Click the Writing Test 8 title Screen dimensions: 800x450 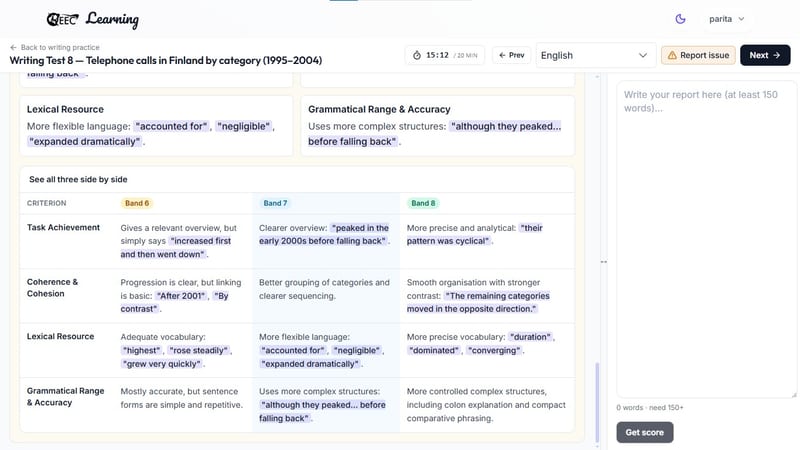click(x=166, y=60)
